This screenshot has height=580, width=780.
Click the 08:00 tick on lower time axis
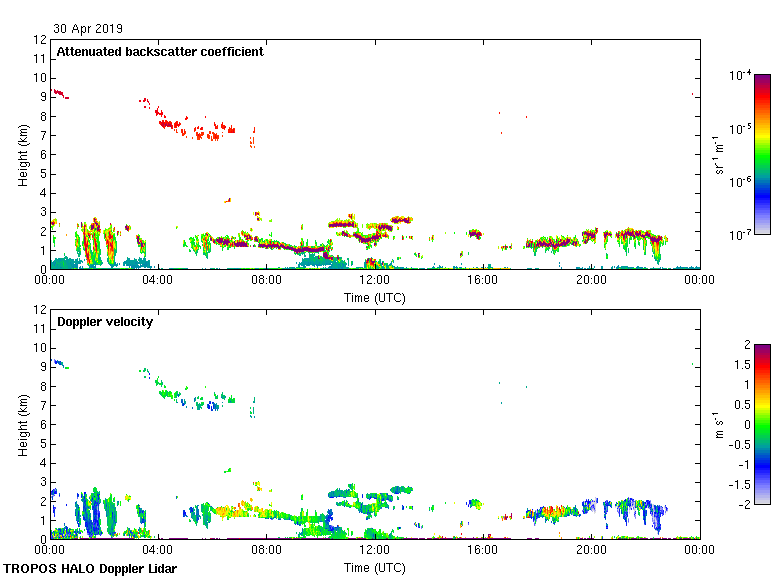(267, 551)
